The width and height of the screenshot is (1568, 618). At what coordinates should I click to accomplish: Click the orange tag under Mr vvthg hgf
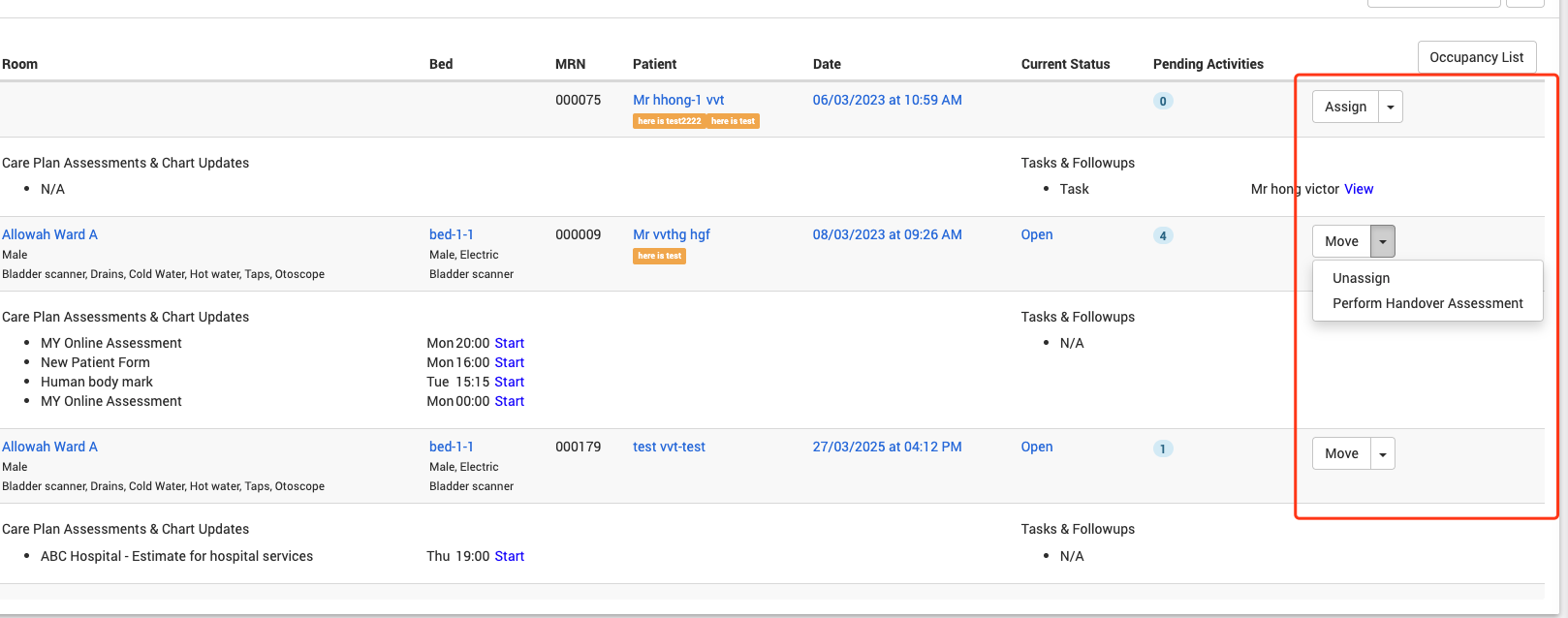659,256
